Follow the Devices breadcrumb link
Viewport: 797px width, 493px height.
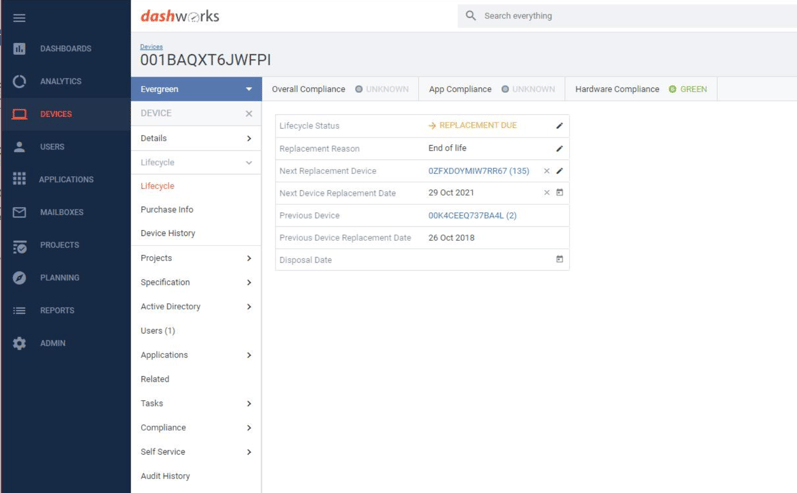(151, 47)
